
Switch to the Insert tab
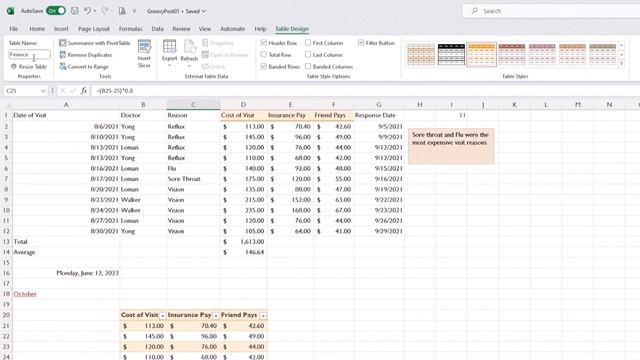(x=61, y=29)
